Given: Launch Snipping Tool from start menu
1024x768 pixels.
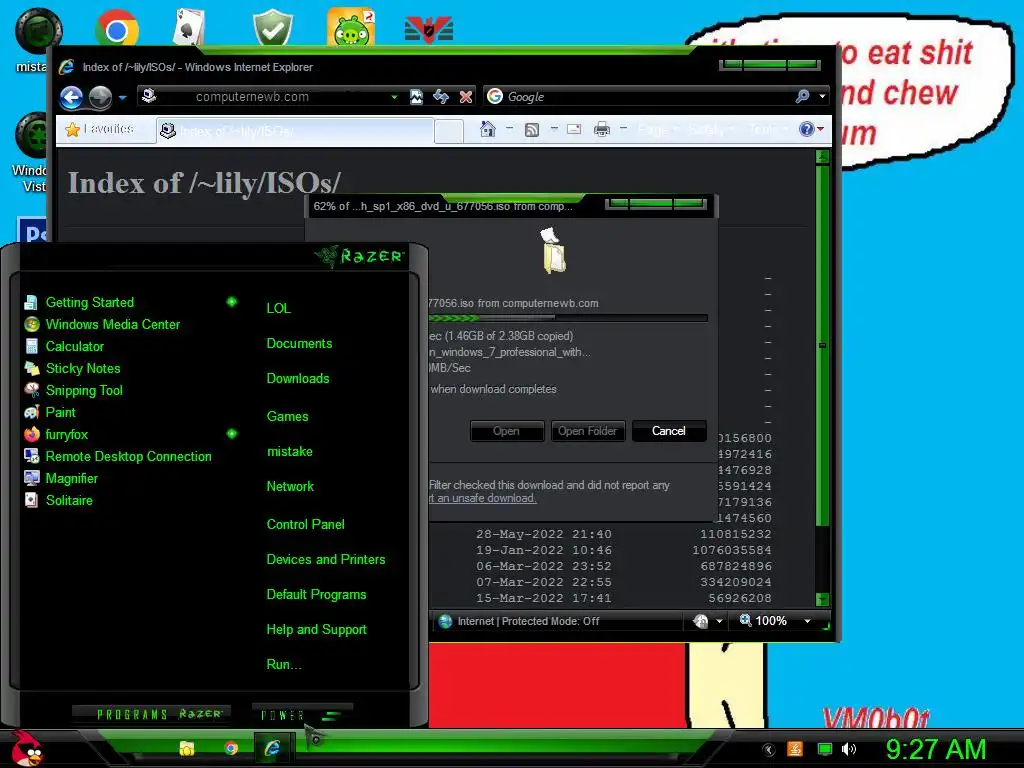Looking at the screenshot, I should pos(84,391).
